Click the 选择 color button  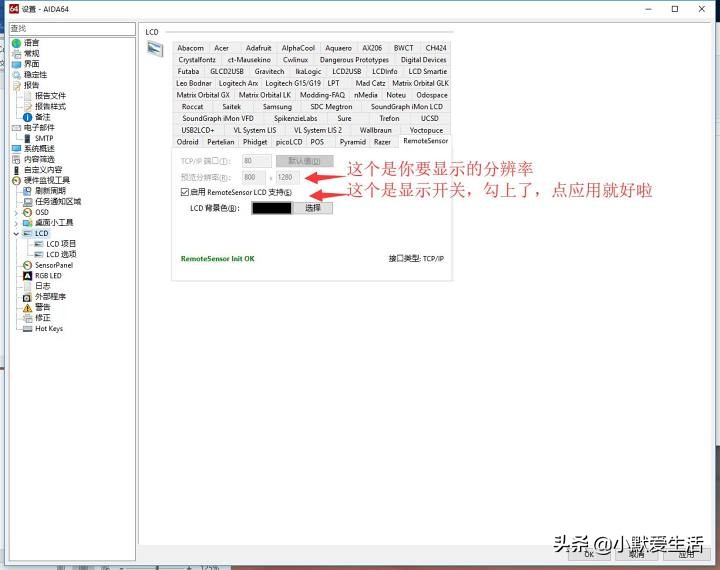coord(313,208)
